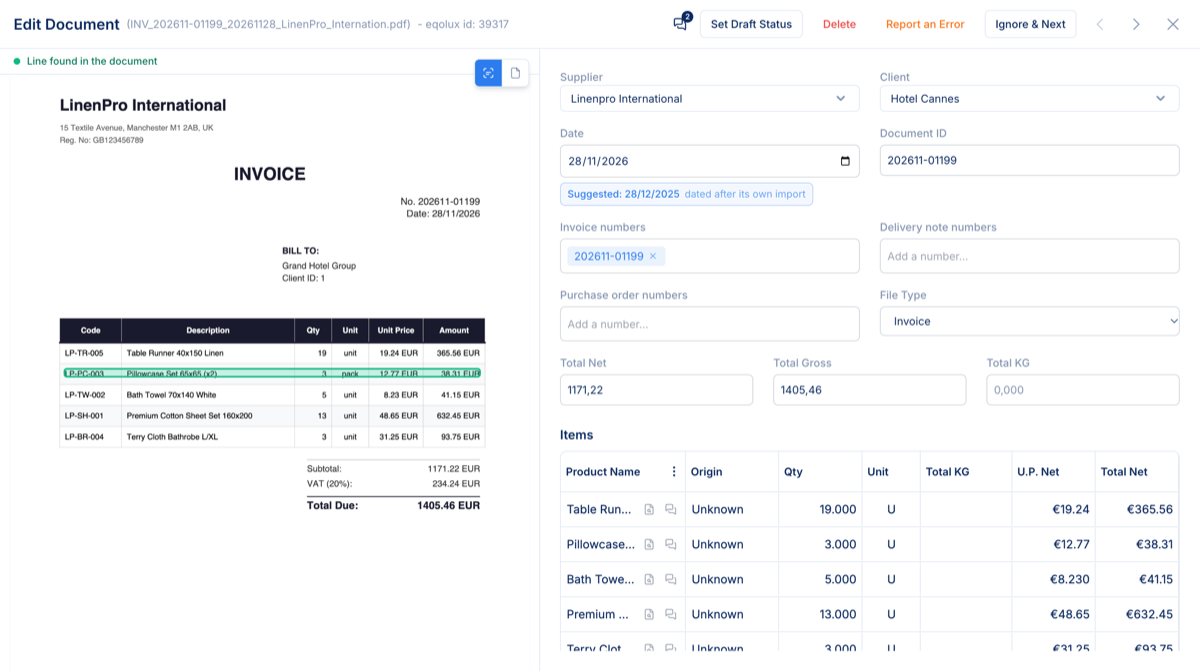The height and width of the screenshot is (671, 1200).
Task: Click the €365.56 Total Net cell
Action: (x=1137, y=509)
